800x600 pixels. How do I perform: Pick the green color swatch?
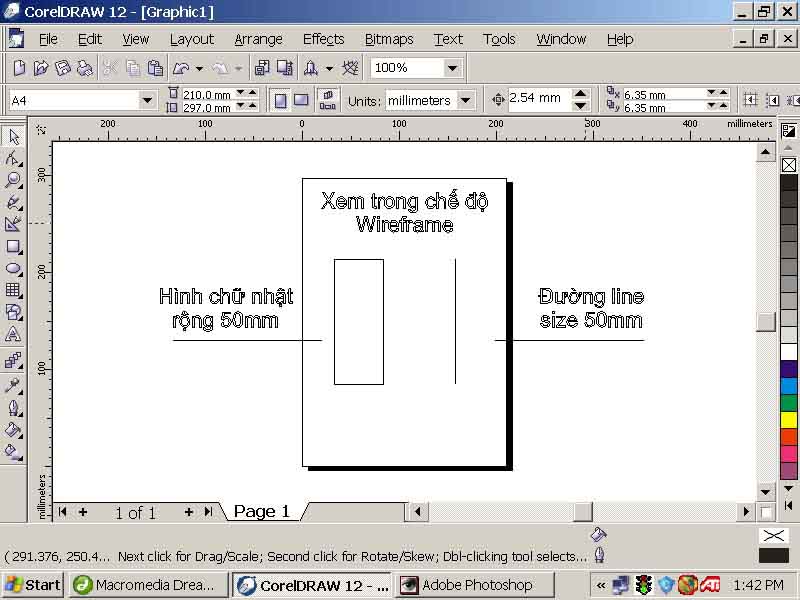[789, 403]
